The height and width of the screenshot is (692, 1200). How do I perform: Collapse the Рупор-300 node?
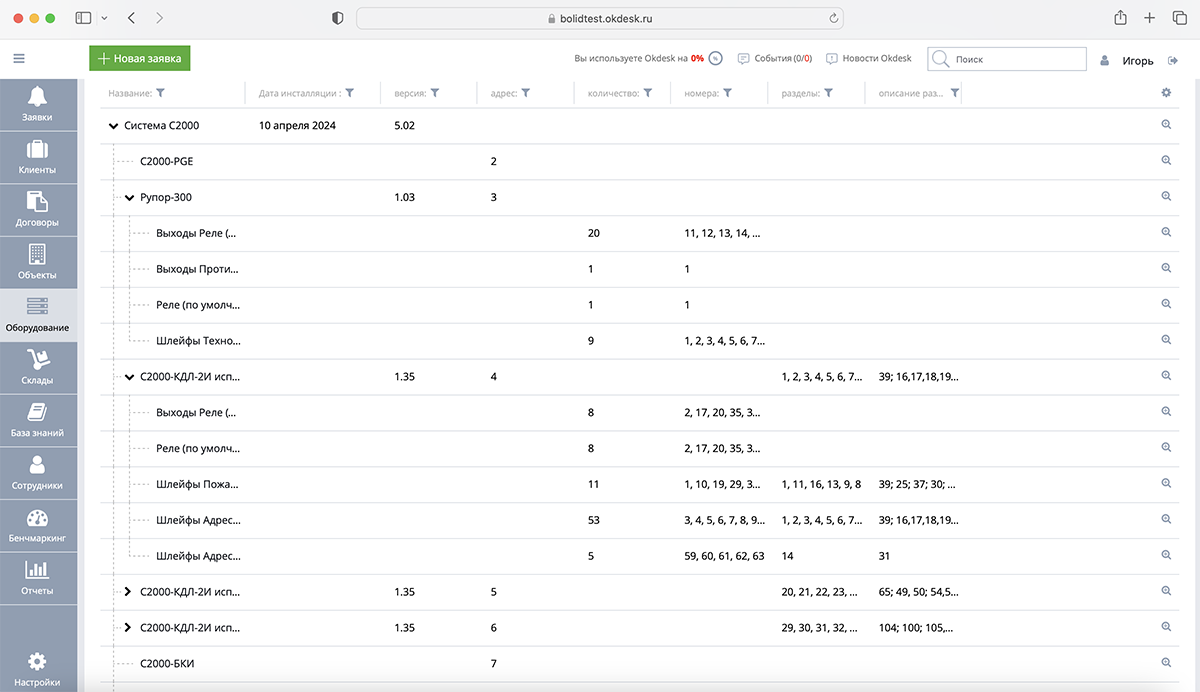pos(129,198)
